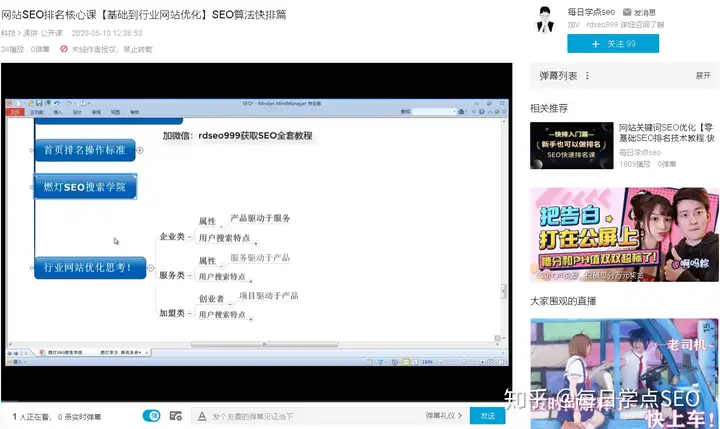Viewport: 720px width, 429px height.
Task: Switch to the 帮助 ribbon tab
Action: (134, 112)
